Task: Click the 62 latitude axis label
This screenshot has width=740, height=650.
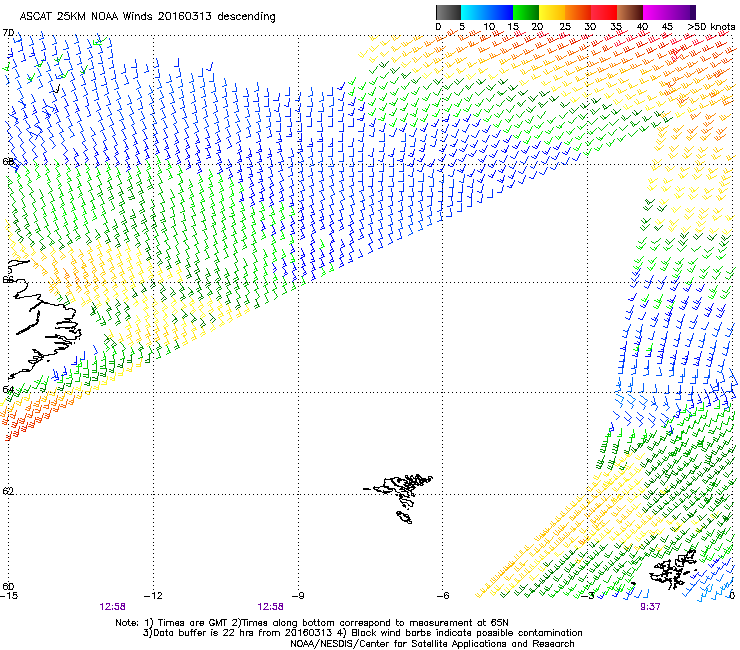Action: pos(8,491)
